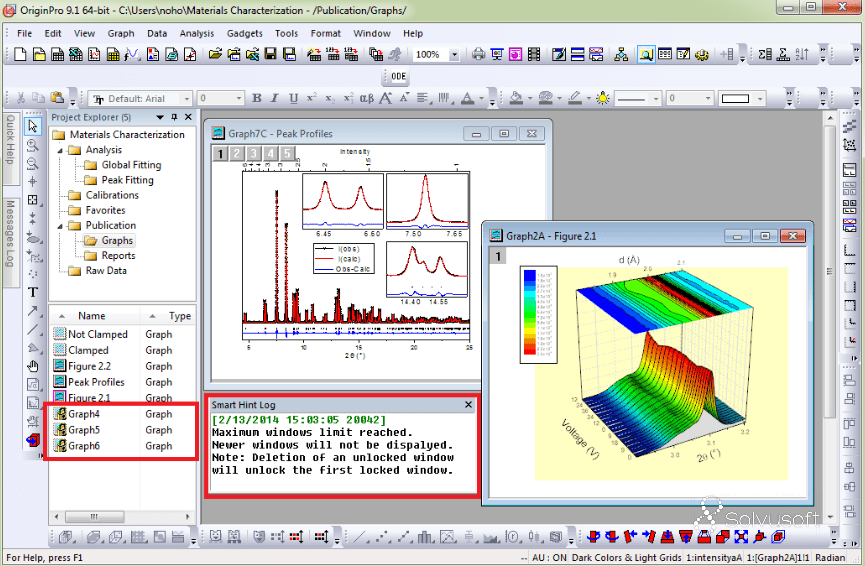This screenshot has width=865, height=566.
Task: Click the Line/Border Color pencil icon
Action: [x=575, y=98]
